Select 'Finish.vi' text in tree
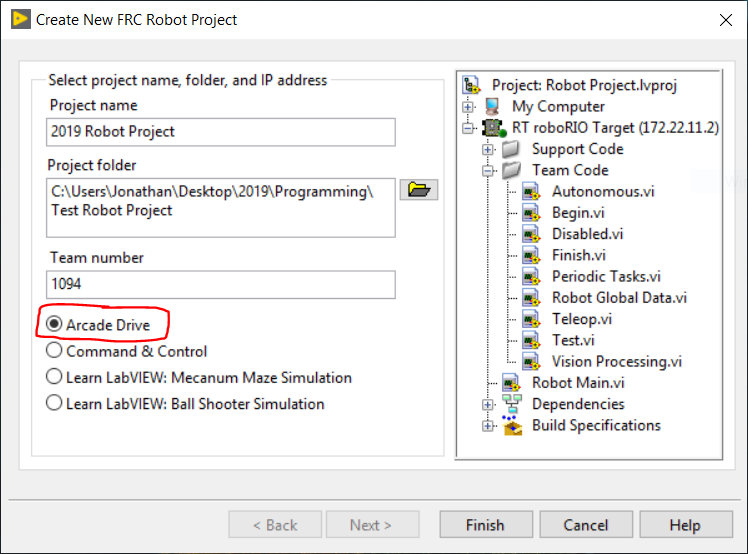 [579, 255]
